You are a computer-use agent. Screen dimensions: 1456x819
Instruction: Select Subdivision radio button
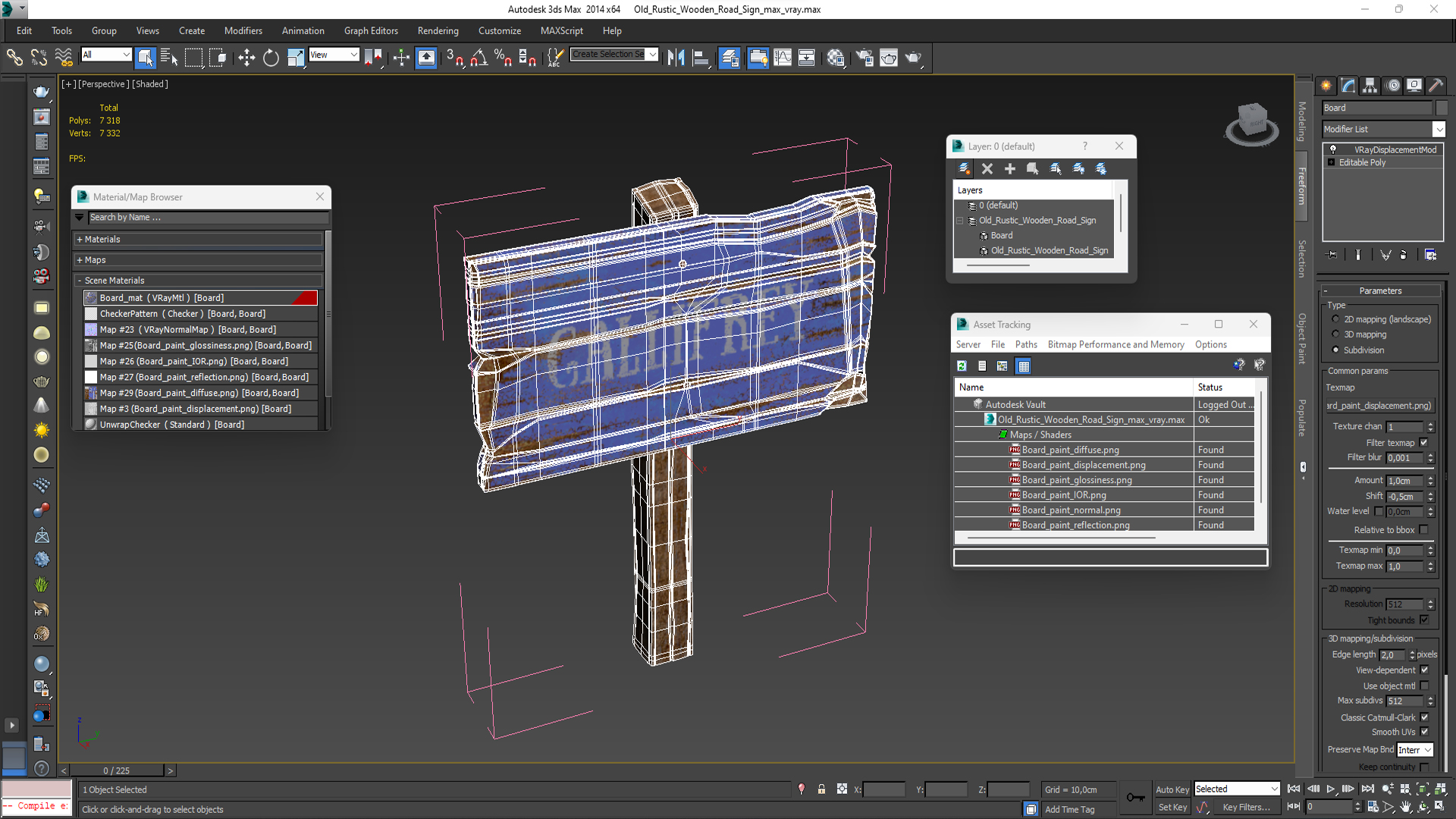pos(1335,350)
